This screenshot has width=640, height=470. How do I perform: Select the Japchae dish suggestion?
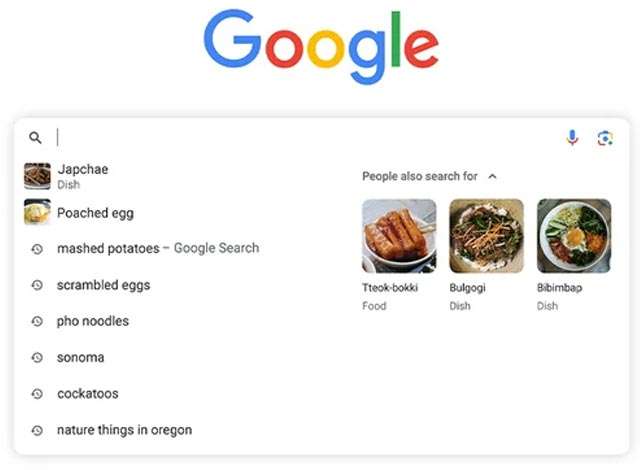point(82,170)
